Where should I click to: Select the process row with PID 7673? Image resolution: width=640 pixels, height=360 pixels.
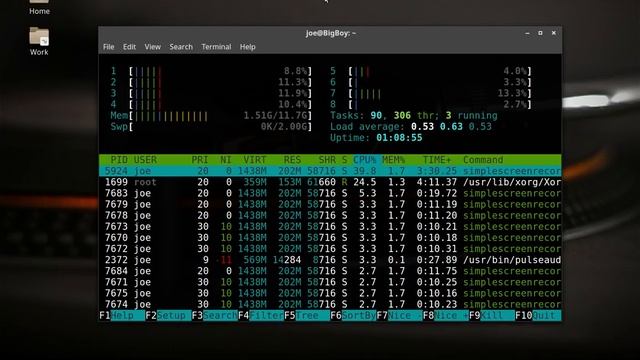[330, 227]
